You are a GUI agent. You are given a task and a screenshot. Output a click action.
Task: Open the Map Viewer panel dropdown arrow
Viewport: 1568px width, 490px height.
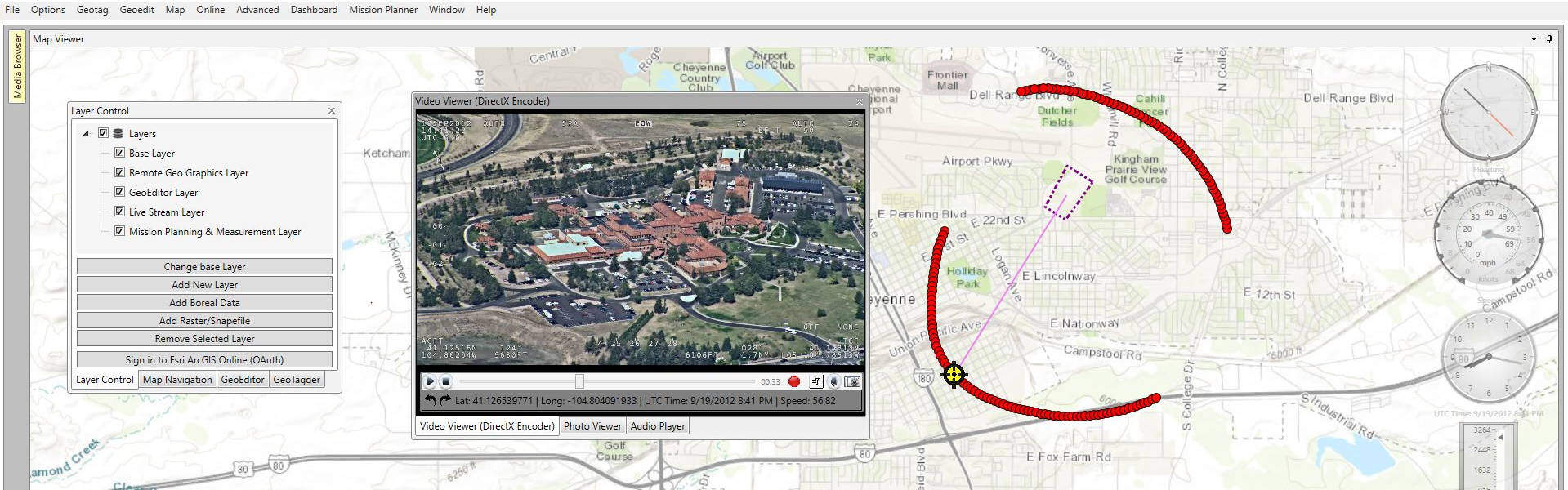(1534, 38)
